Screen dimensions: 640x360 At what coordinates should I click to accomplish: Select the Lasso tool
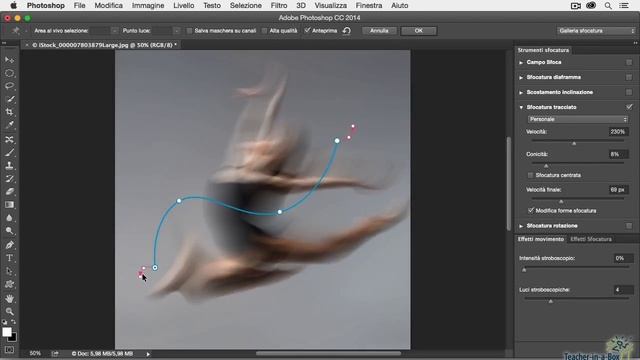point(9,86)
